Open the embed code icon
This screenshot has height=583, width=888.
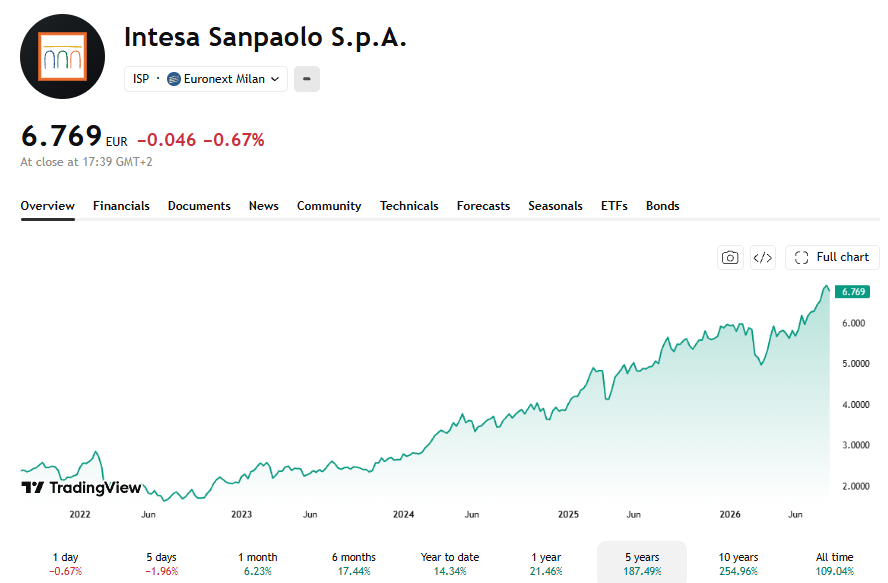763,258
